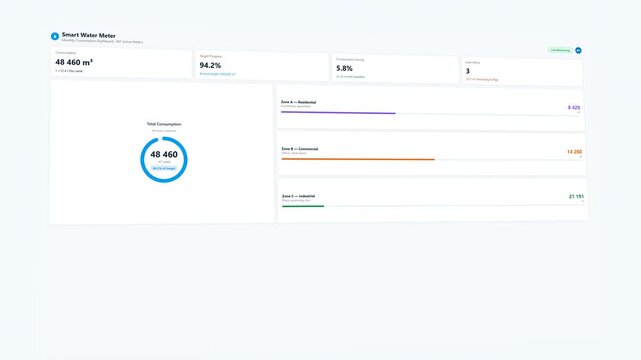Click the "Zone B — Commercial" label

(x=300, y=149)
